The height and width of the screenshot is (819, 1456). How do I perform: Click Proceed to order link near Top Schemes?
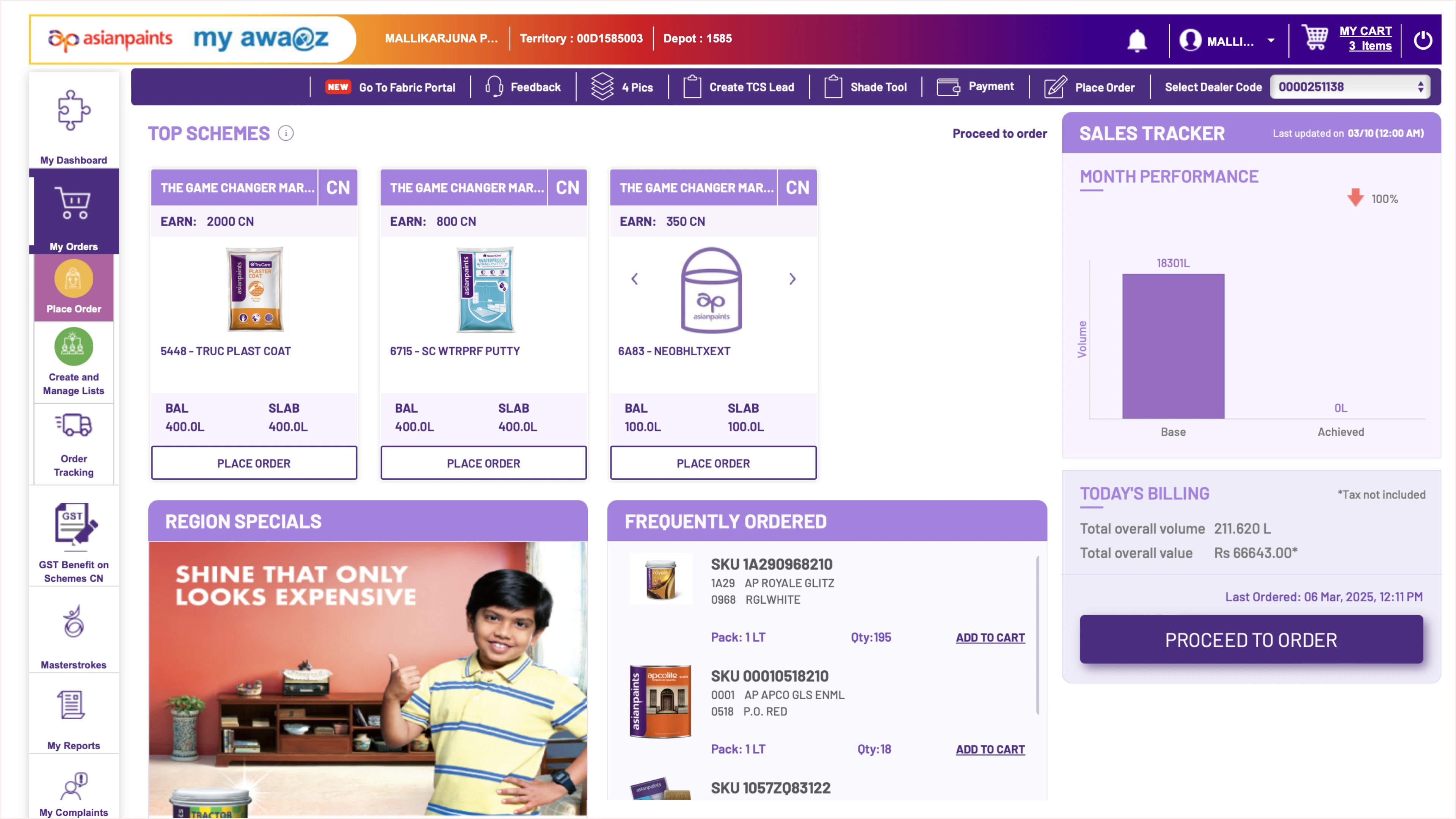[999, 133]
